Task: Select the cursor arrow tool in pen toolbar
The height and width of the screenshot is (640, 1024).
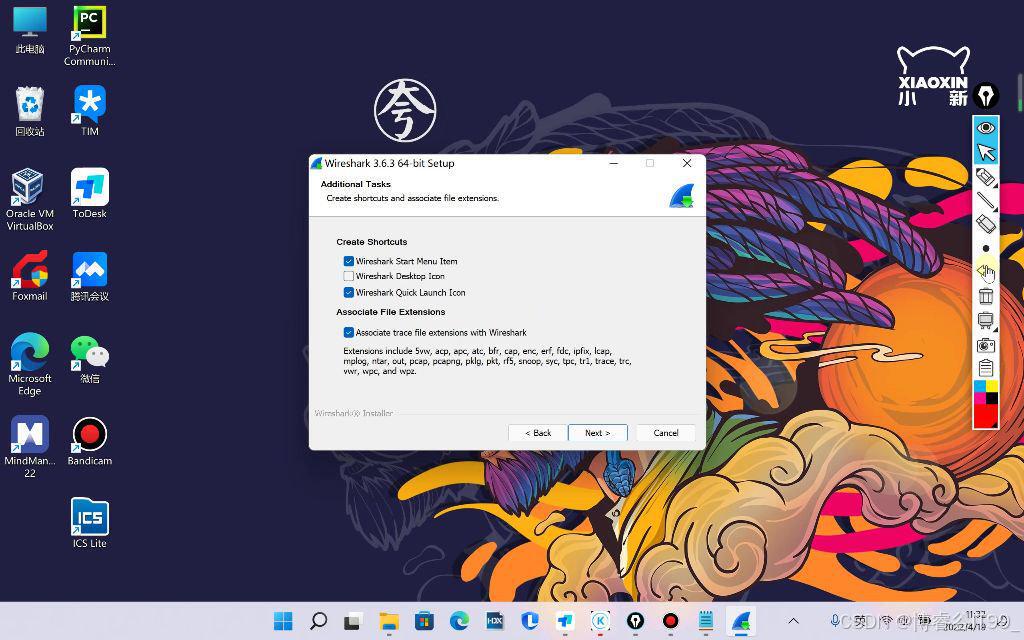Action: [985, 152]
